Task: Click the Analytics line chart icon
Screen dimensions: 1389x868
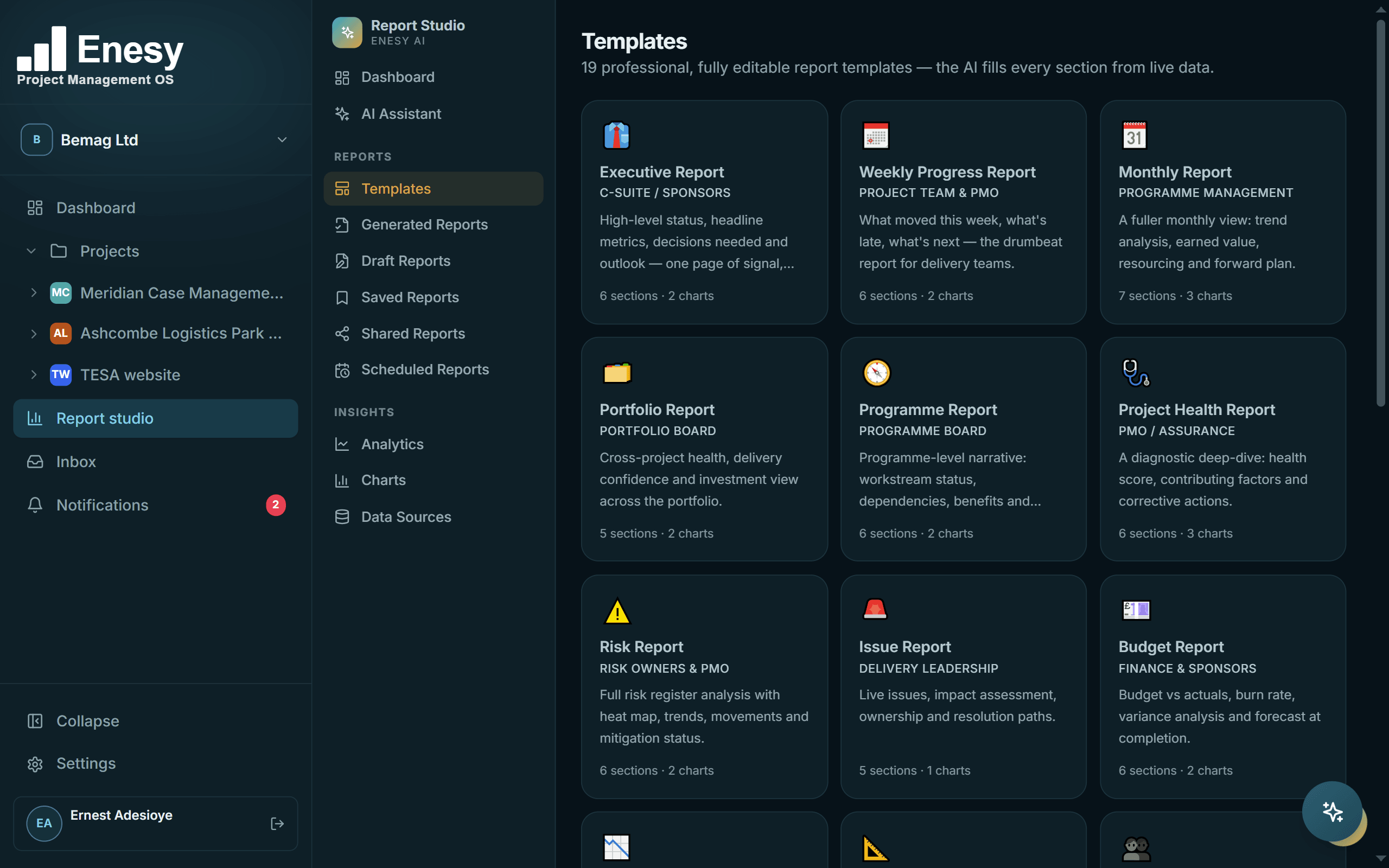Action: [x=342, y=444]
